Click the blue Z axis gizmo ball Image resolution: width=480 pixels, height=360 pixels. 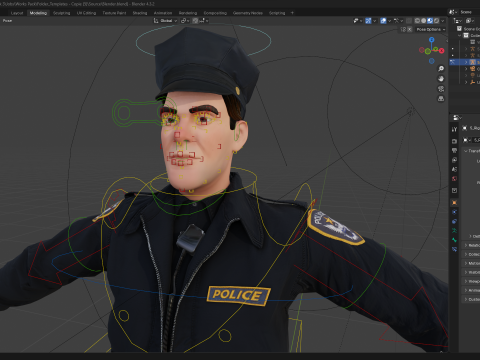pos(432,40)
